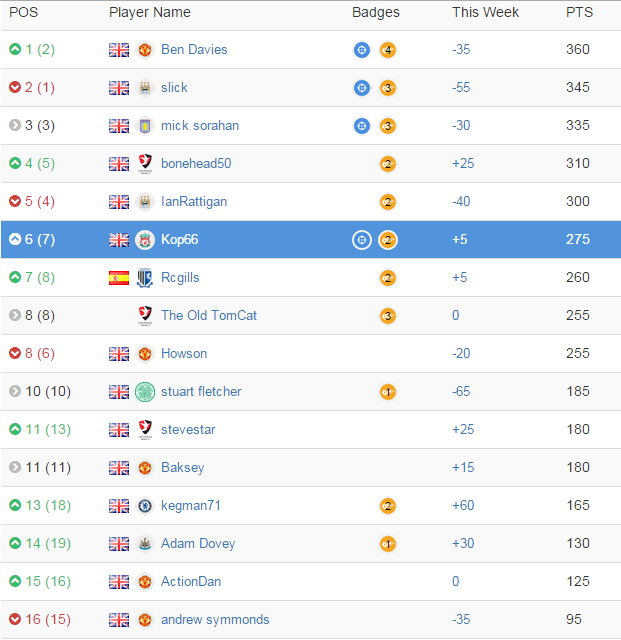621x640 pixels.
Task: Click the orange 3 badge for The Old TomCat
Action: point(387,316)
